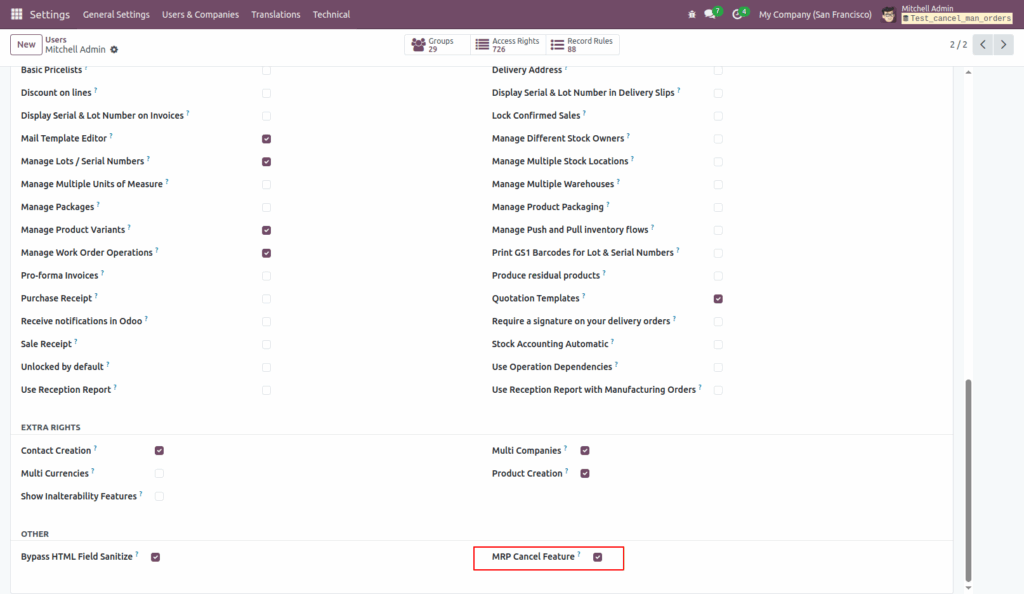Open the Technical menu
This screenshot has height=594, width=1024.
click(331, 15)
